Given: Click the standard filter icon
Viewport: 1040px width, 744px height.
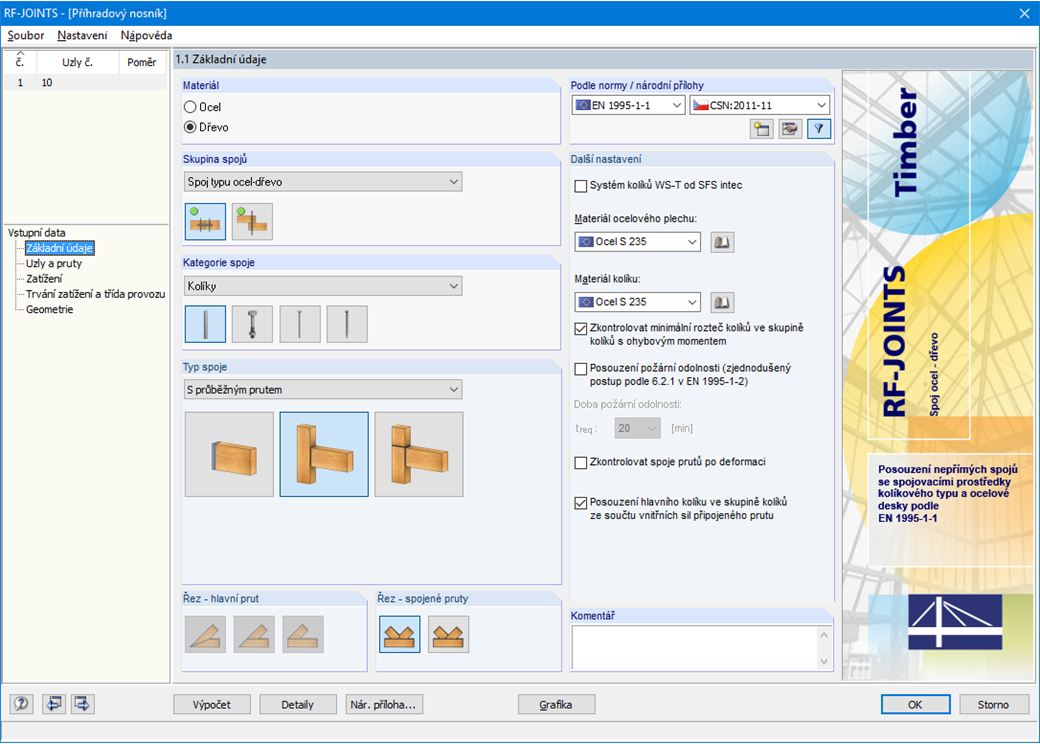Looking at the screenshot, I should click(819, 129).
